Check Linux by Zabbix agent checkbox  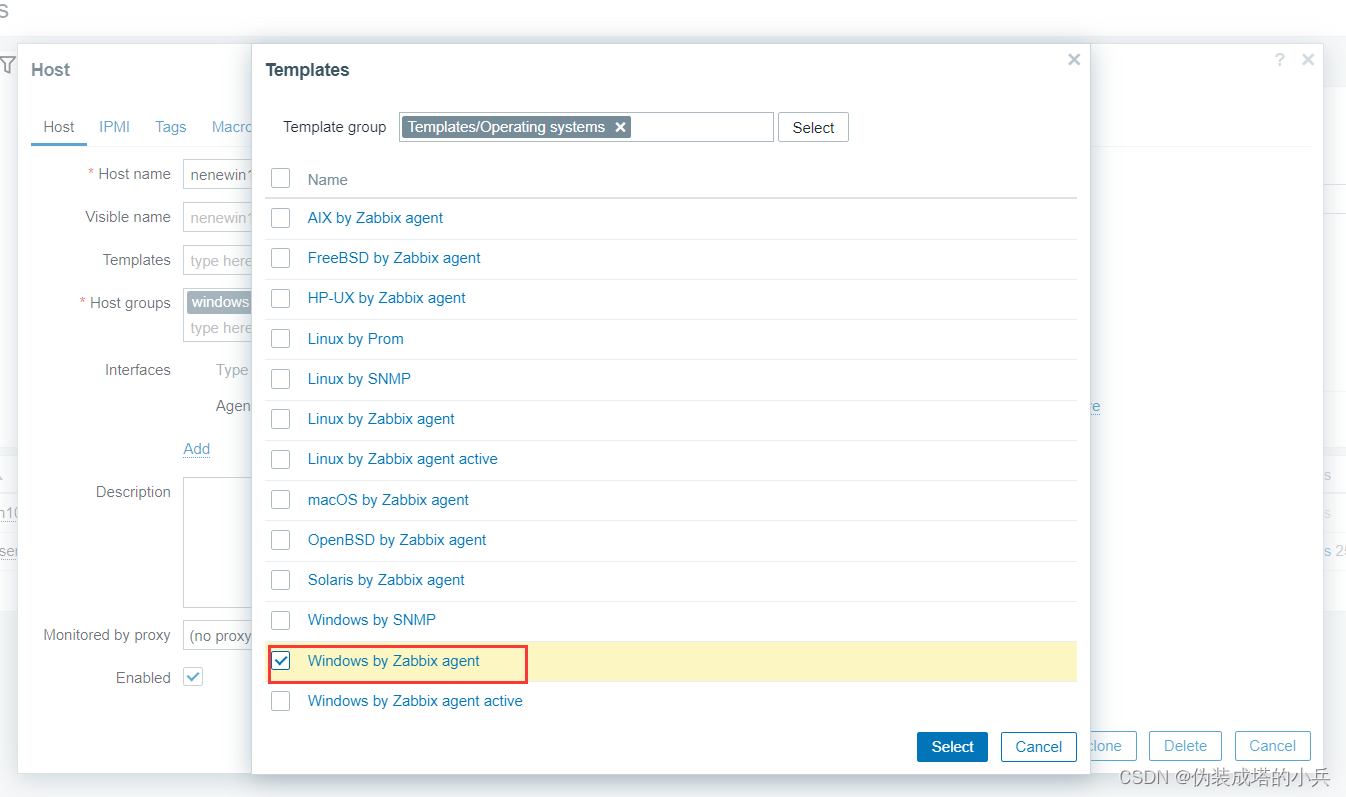click(281, 419)
